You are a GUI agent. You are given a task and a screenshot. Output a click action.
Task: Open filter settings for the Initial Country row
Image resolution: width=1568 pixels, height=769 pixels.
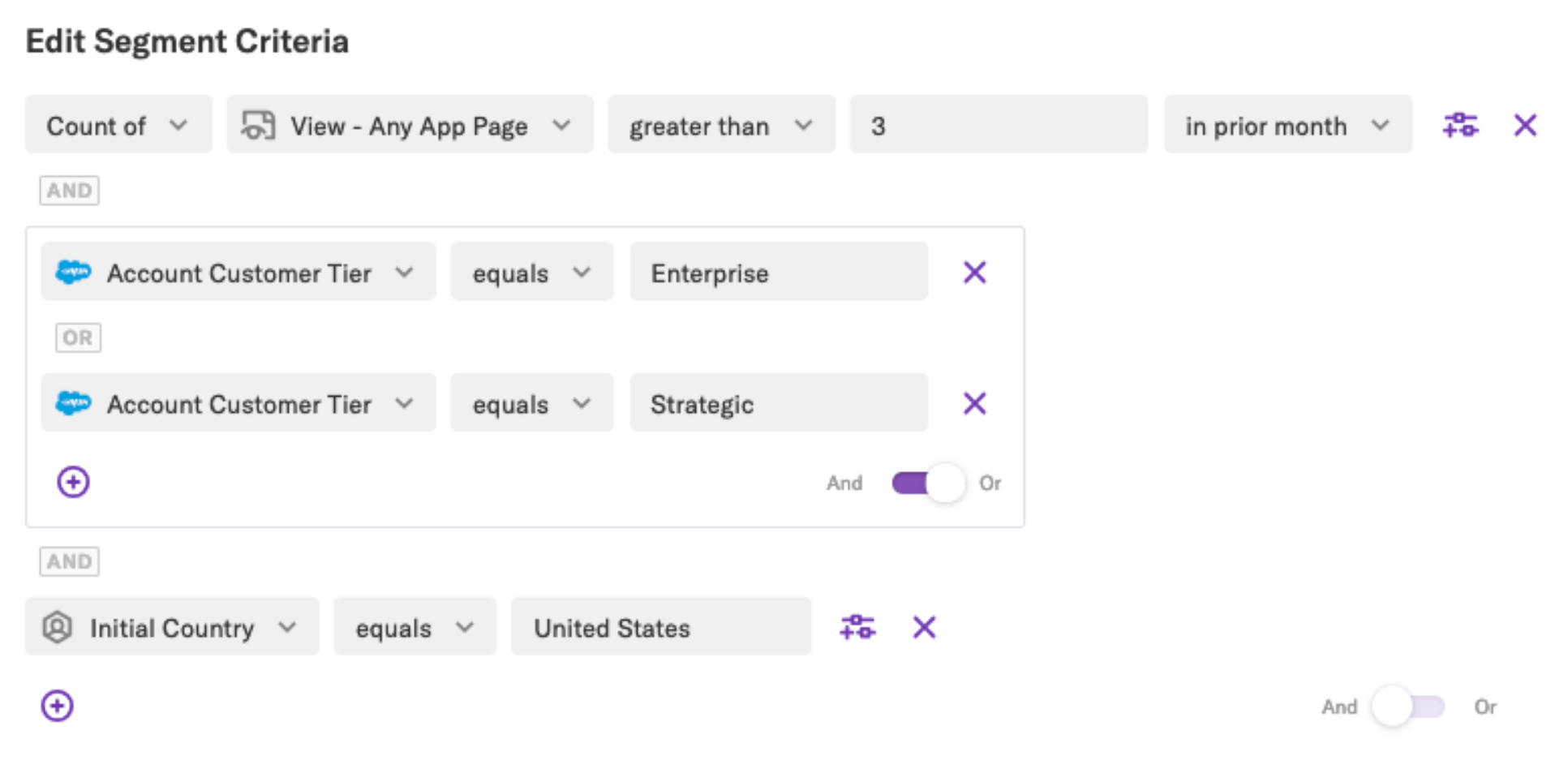click(x=857, y=627)
